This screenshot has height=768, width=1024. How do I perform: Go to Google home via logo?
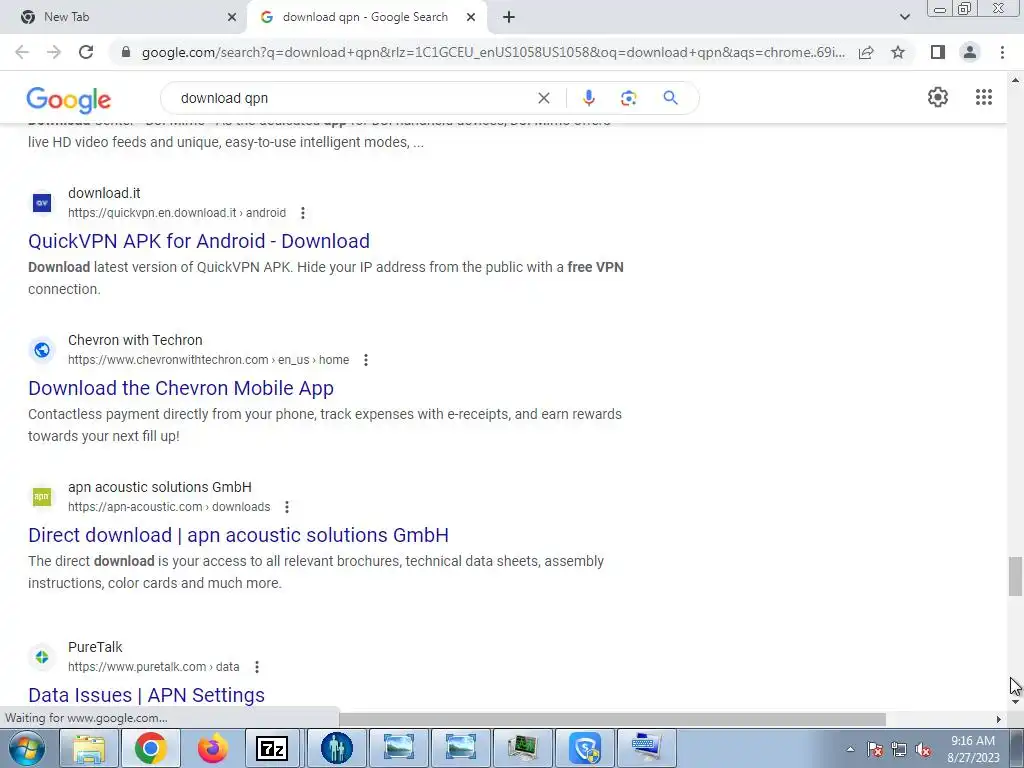[69, 99]
